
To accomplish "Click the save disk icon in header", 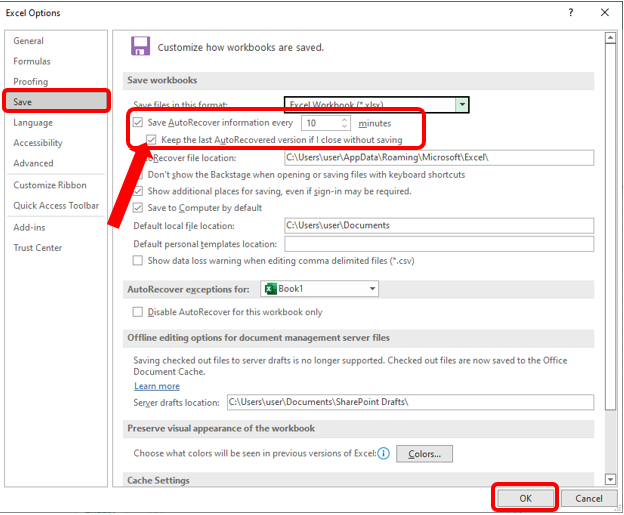I will point(141,46).
